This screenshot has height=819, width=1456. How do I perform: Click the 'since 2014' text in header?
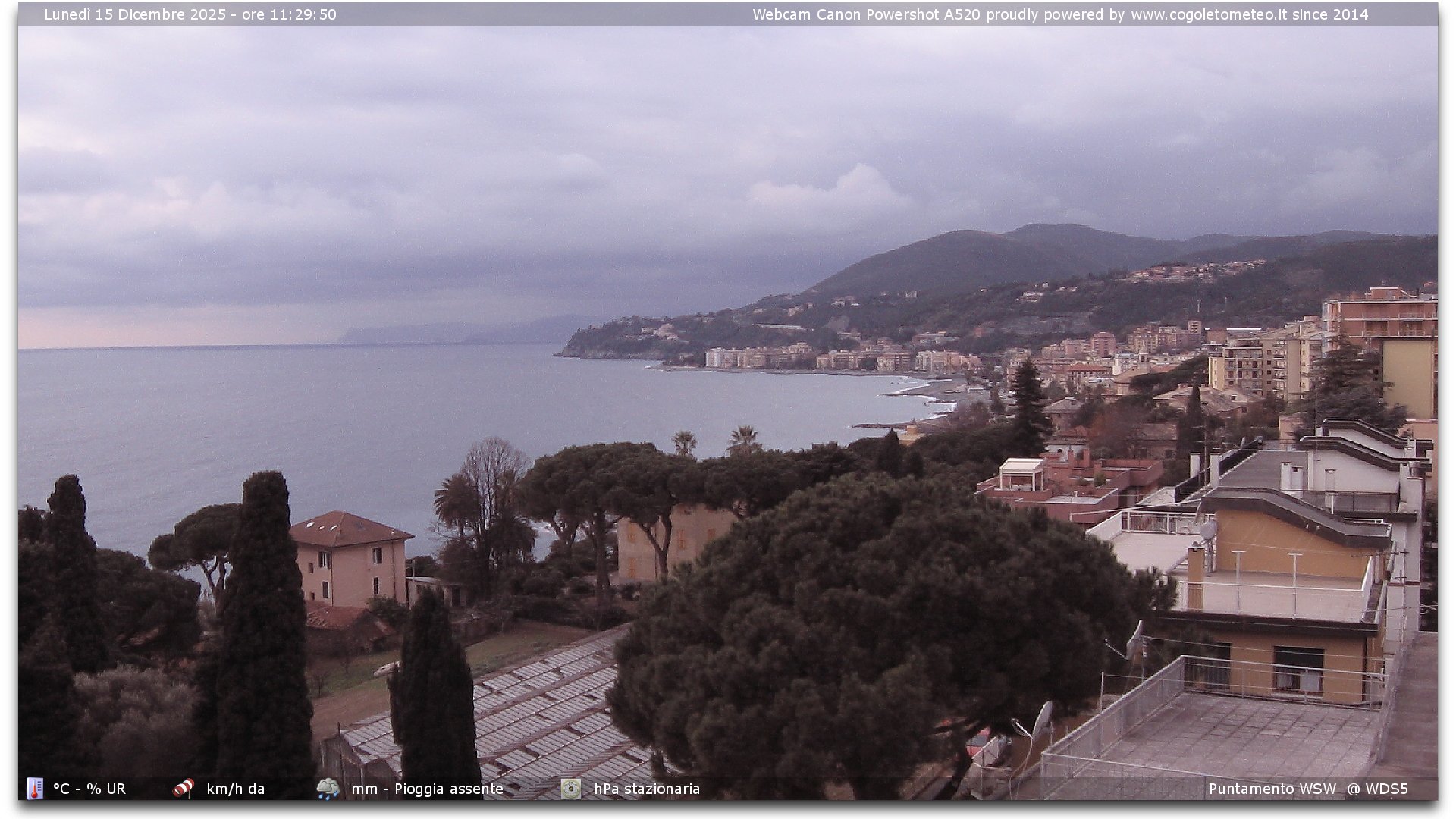point(1330,14)
